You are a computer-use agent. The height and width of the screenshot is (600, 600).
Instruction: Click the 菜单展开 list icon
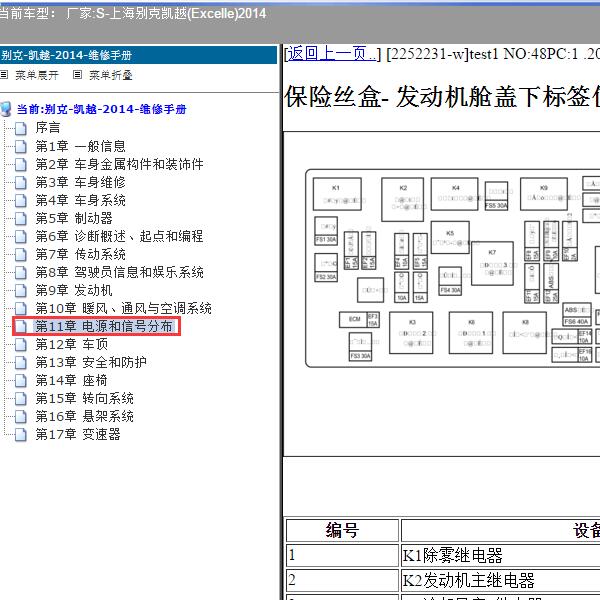(4, 75)
